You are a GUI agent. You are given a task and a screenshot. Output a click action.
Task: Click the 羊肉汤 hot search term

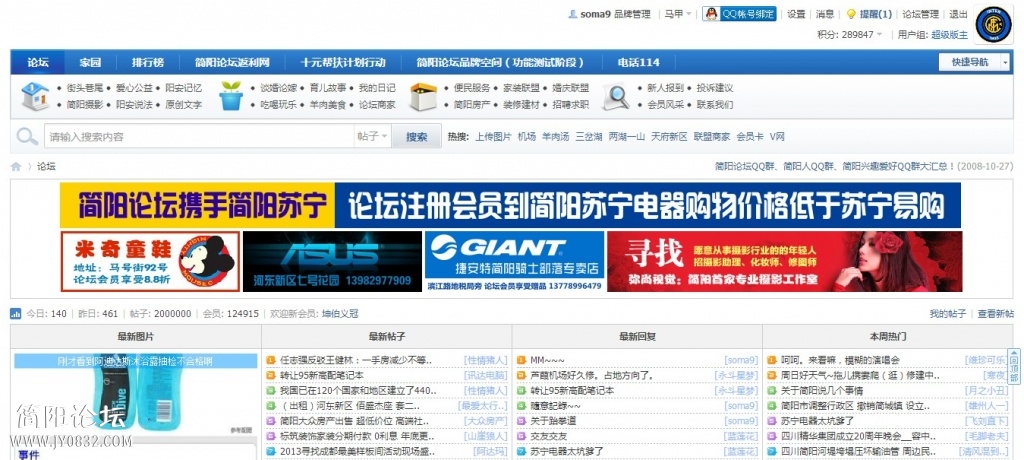(x=556, y=137)
